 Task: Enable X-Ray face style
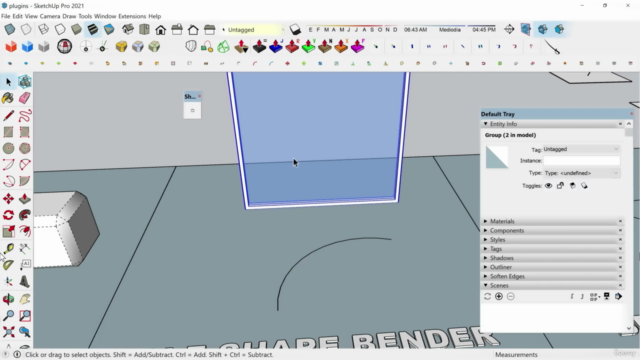(10, 29)
